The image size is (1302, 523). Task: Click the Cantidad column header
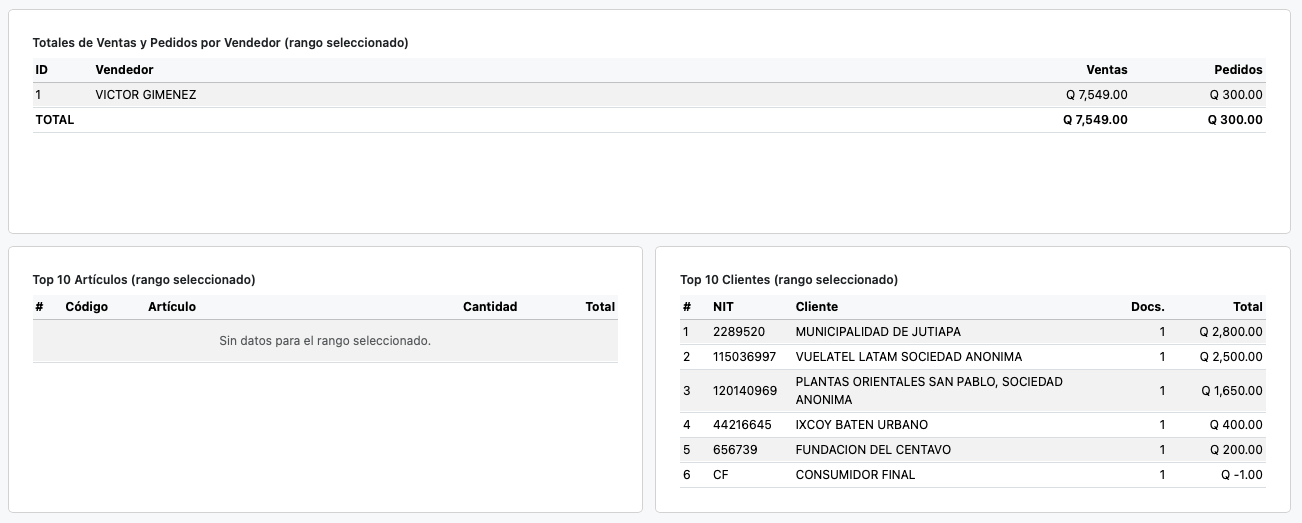click(x=490, y=307)
